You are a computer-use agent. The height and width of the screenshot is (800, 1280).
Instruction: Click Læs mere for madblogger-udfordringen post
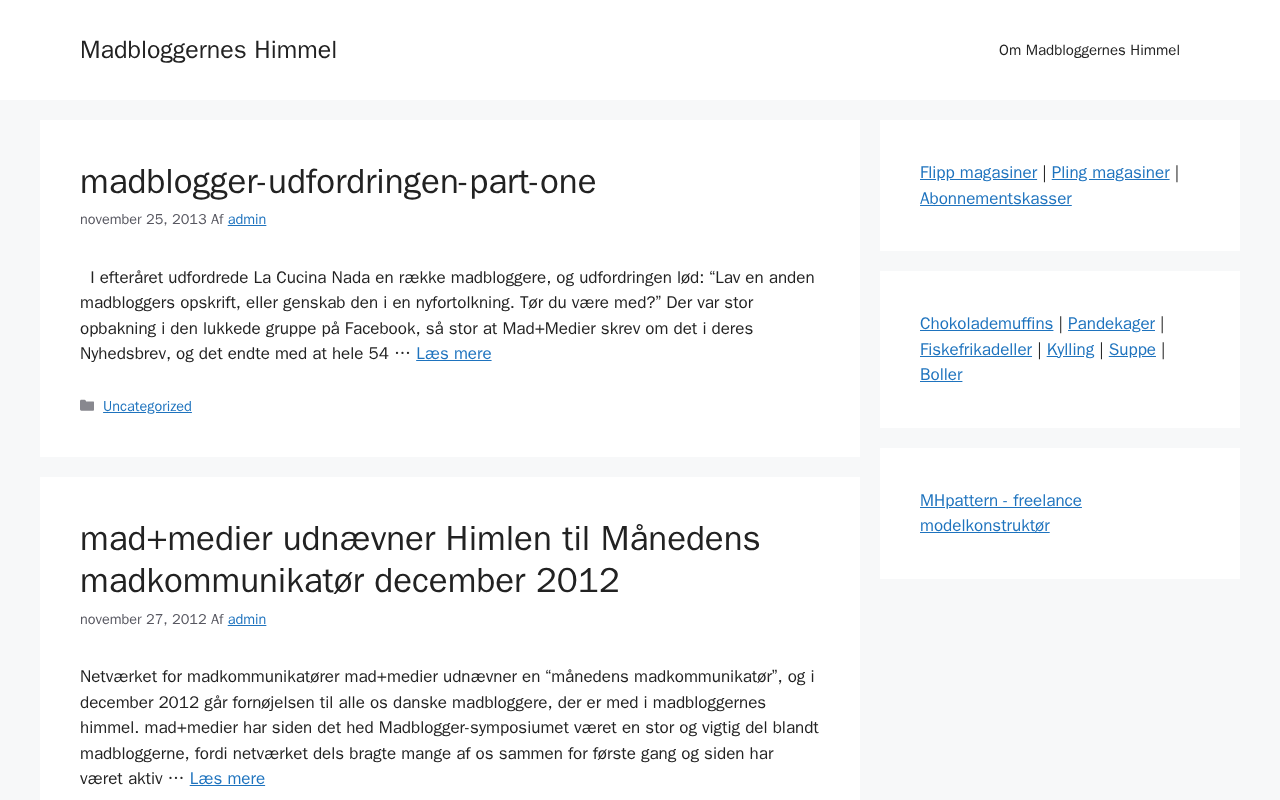click(454, 353)
